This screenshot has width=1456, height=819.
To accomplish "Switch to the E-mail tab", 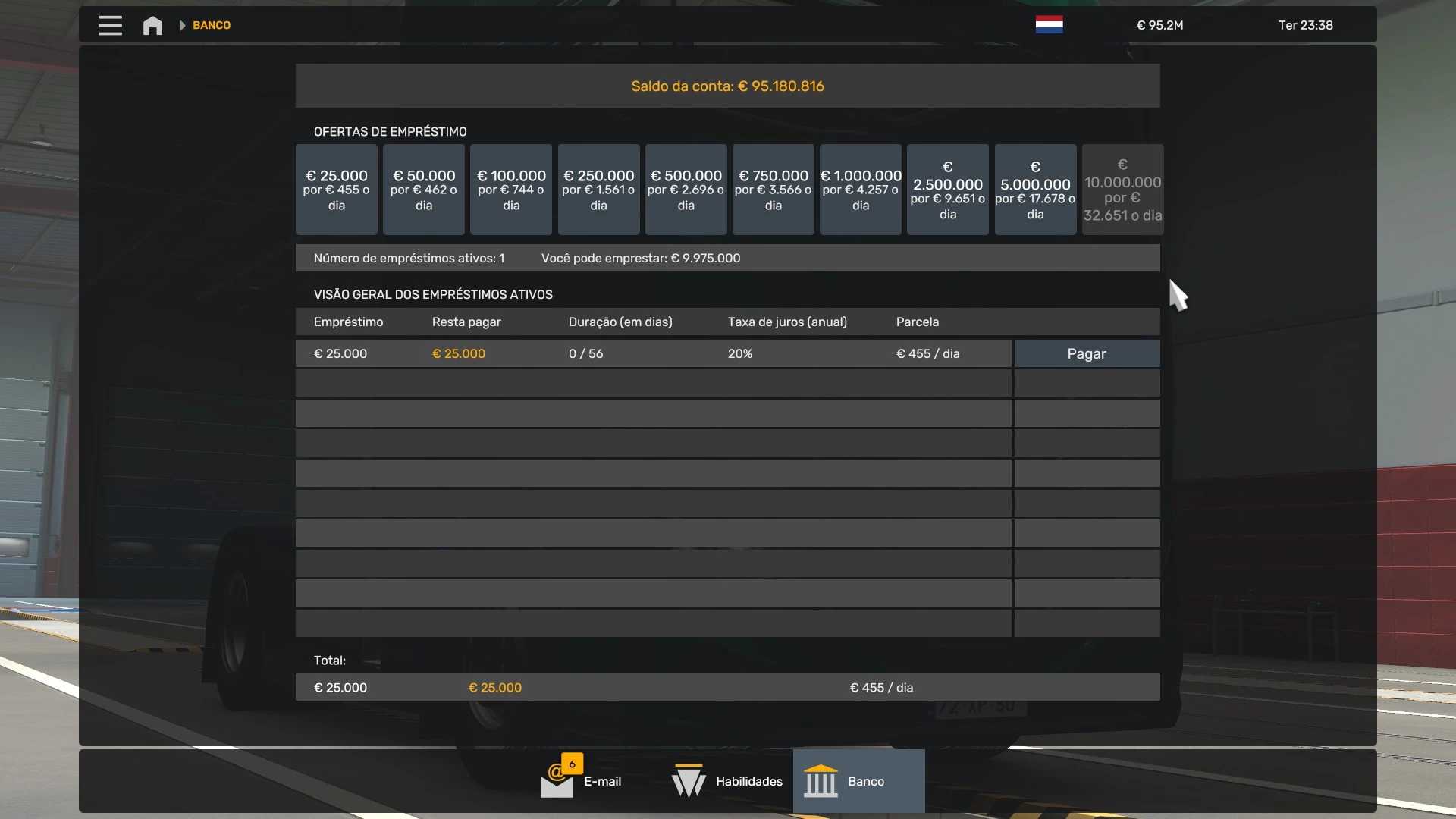I will 602,781.
